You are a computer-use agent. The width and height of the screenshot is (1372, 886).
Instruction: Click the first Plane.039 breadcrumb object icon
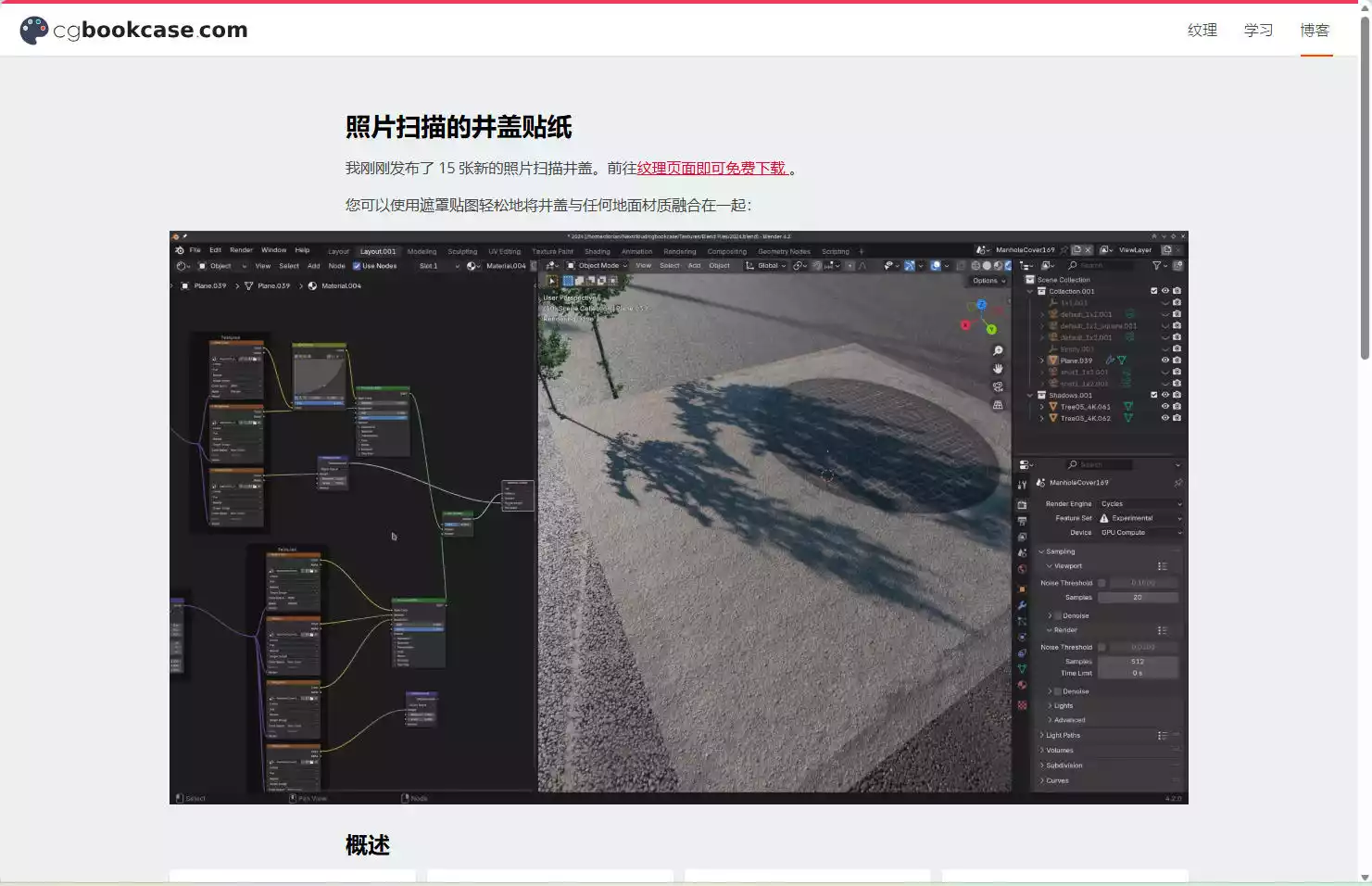pos(185,285)
